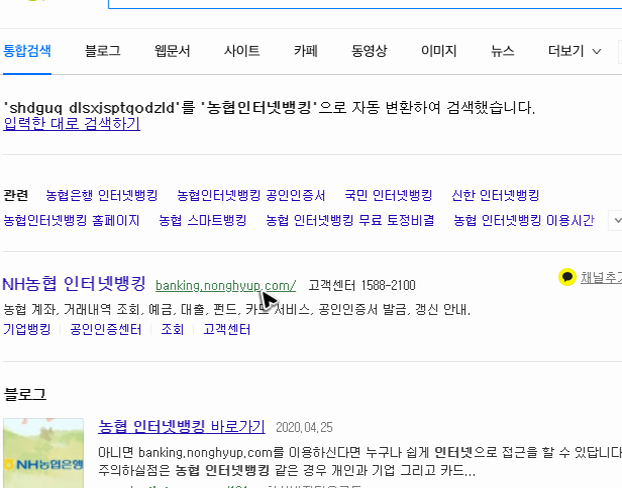
Task: Go to the 카페 tab
Action: (x=305, y=51)
